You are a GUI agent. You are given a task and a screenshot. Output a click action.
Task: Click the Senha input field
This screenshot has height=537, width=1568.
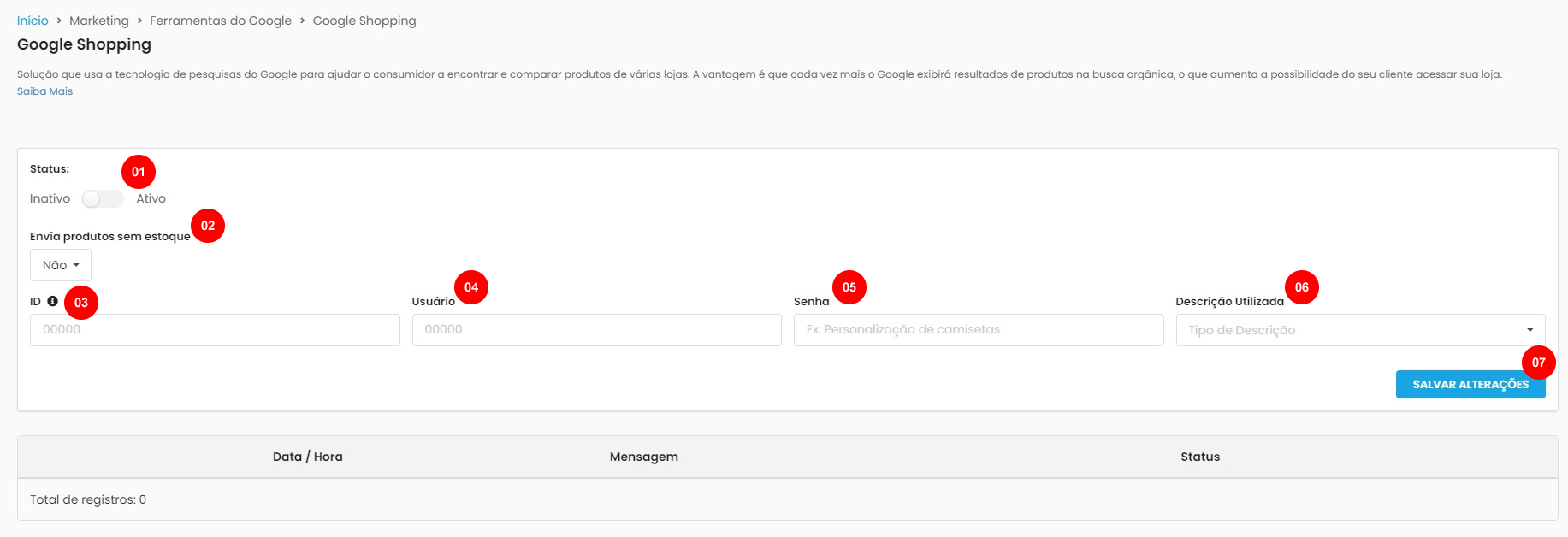(979, 330)
